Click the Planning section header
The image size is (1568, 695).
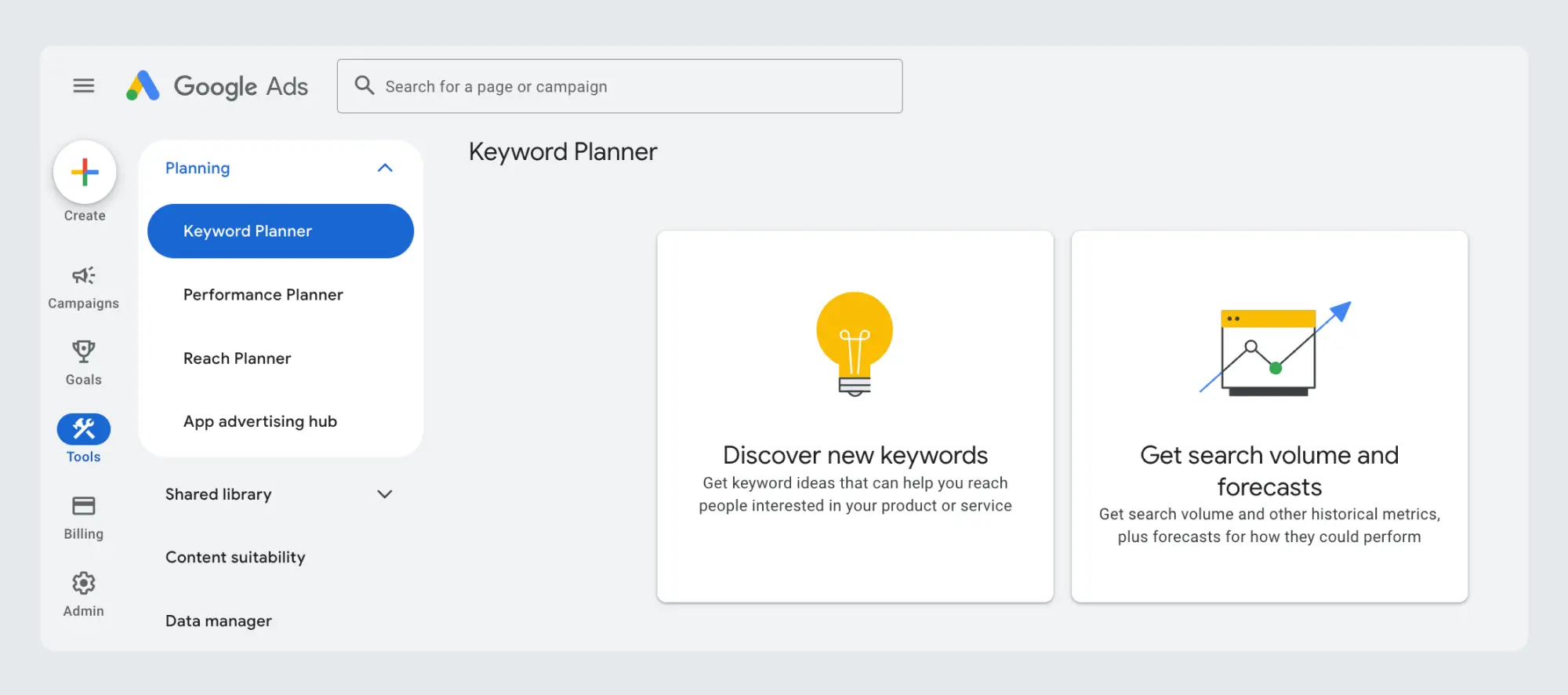(198, 168)
